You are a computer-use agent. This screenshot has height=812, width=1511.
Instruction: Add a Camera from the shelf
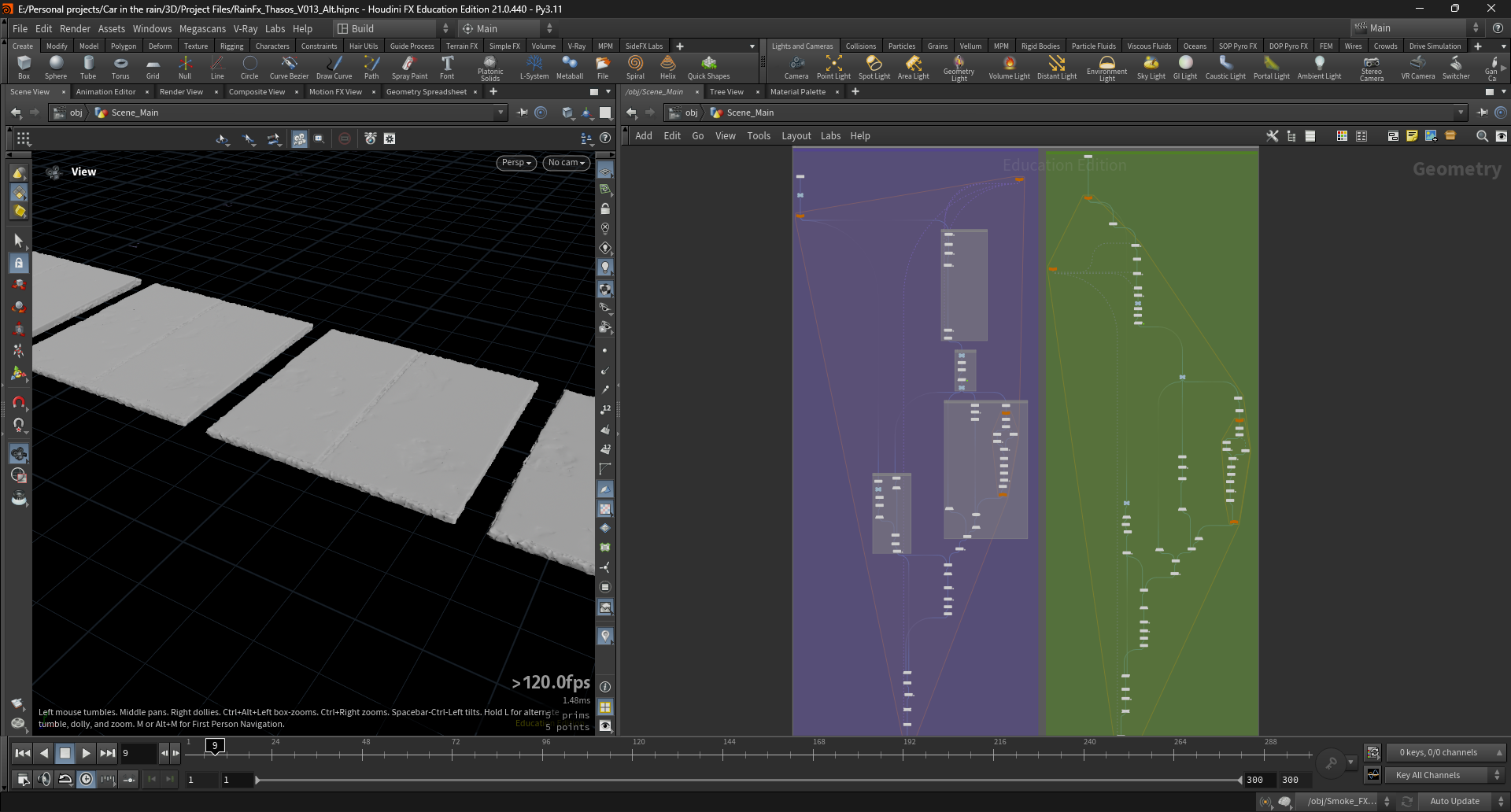tap(796, 67)
